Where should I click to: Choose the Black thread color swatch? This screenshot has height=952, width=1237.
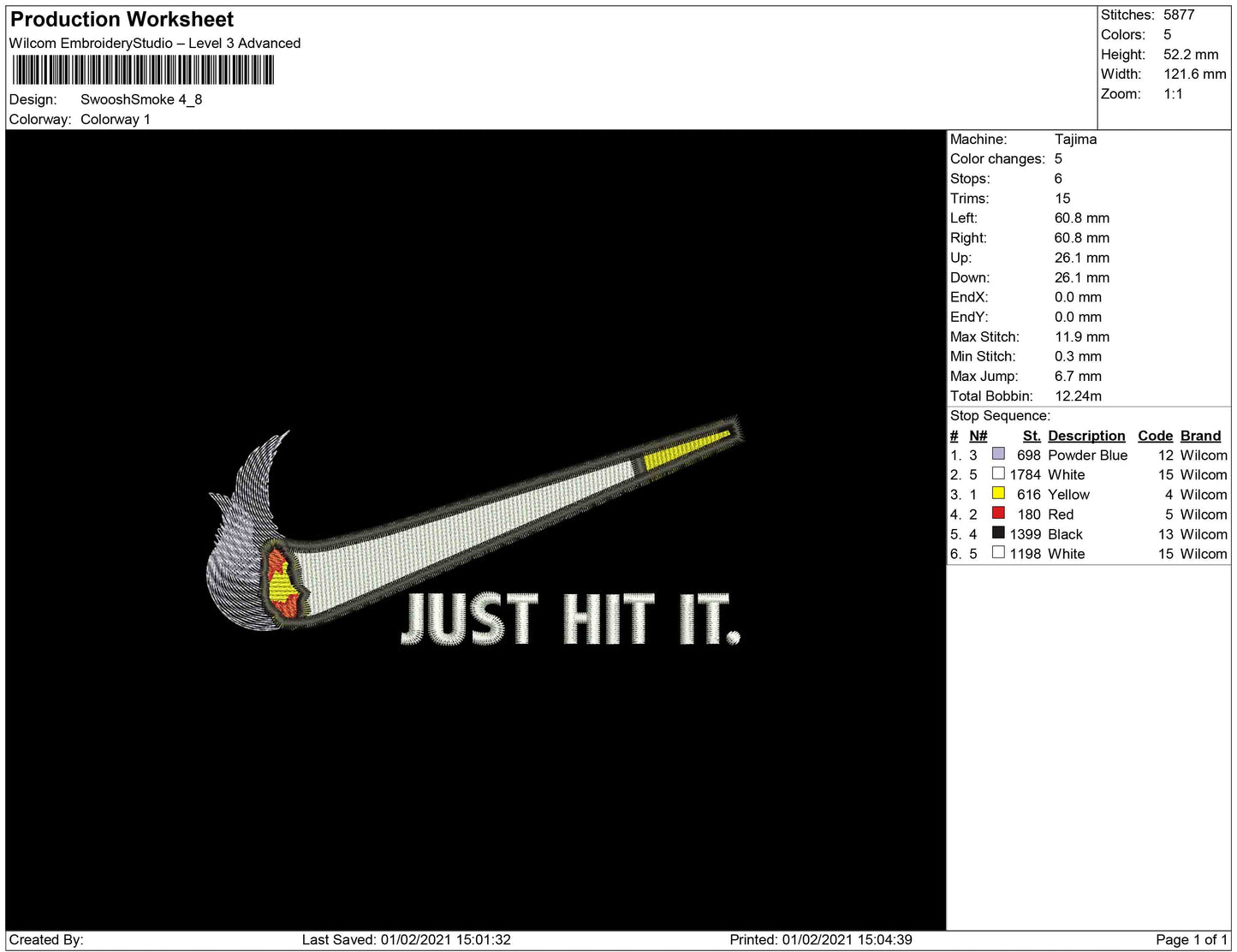pos(998,533)
